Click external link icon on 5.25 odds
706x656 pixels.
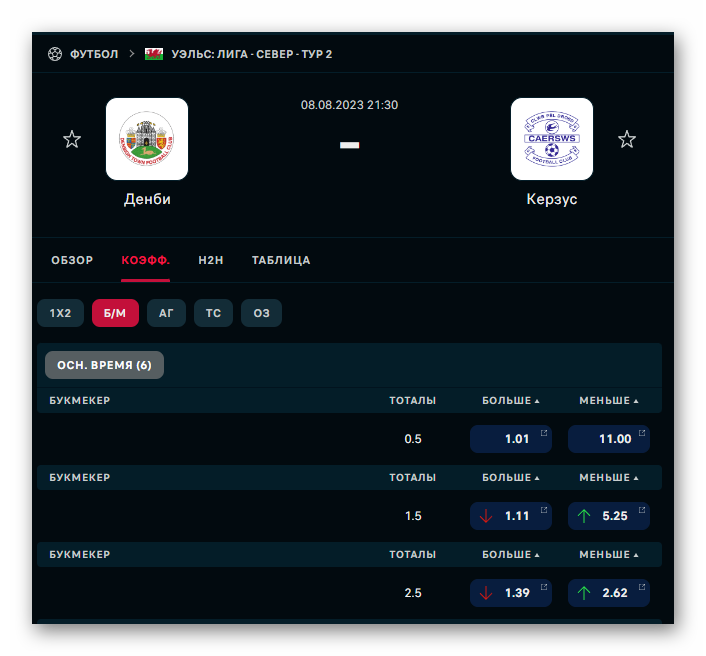click(x=642, y=510)
